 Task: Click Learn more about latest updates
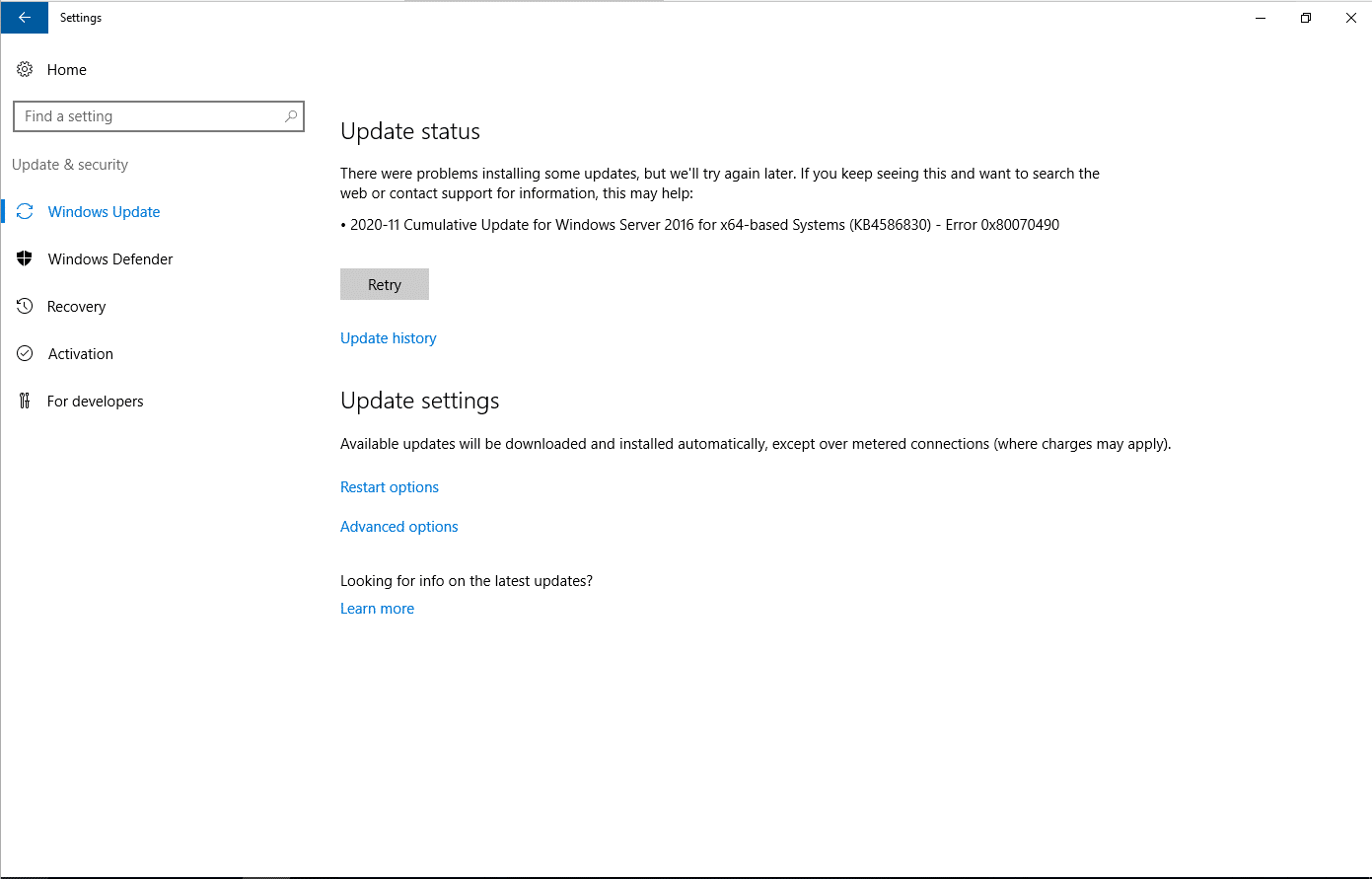377,609
